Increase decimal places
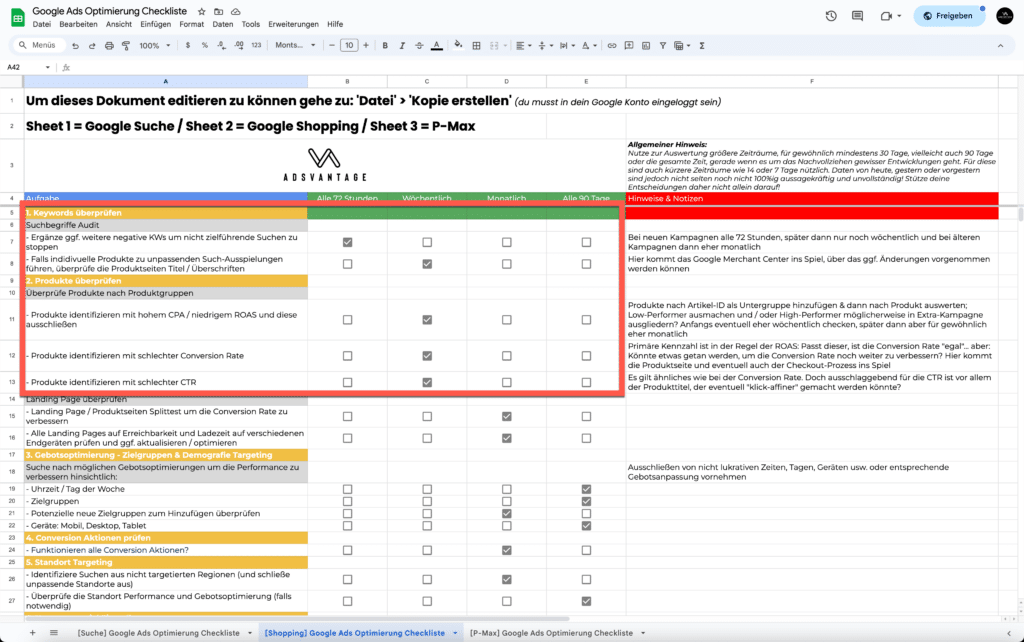This screenshot has width=1024, height=642. [x=239, y=46]
